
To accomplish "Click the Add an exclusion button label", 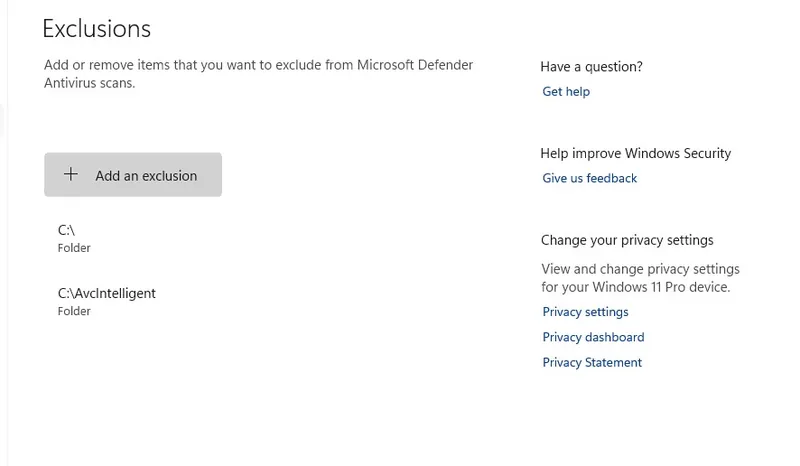I will click(146, 176).
